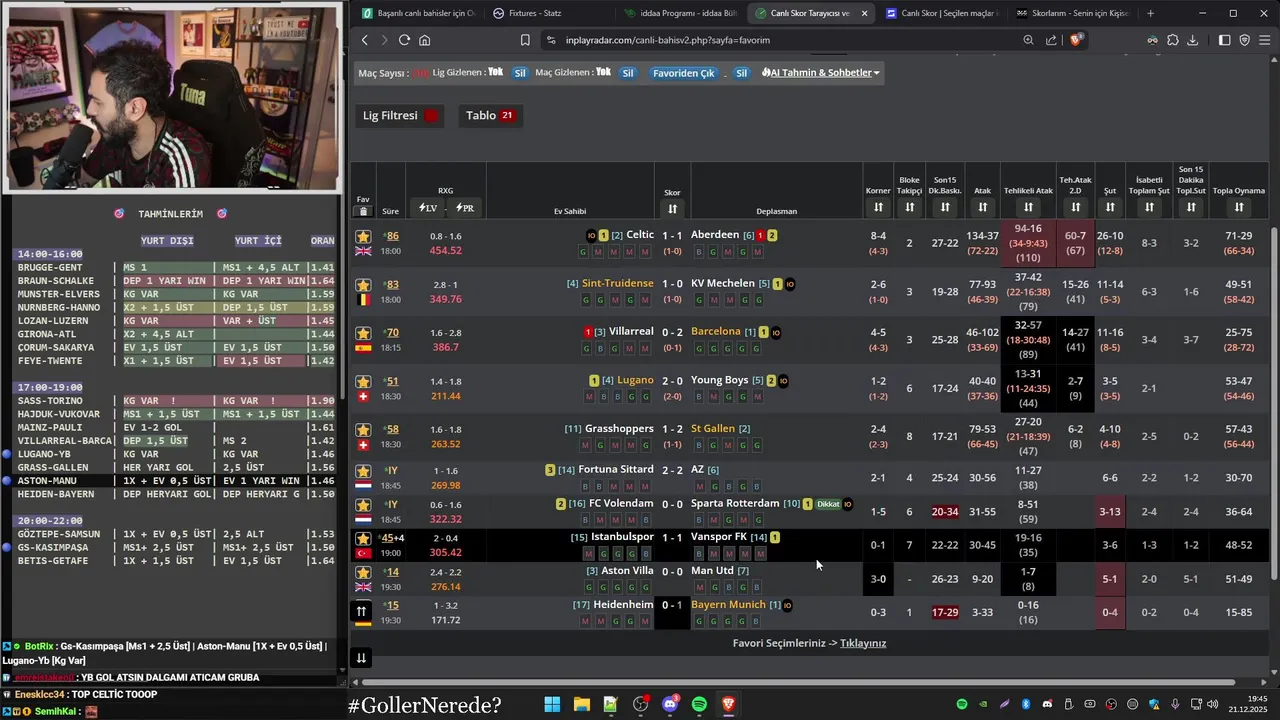Viewport: 1280px width, 720px height.
Task: Toggle favorite star for Istanbulspor match
Action: point(363,539)
